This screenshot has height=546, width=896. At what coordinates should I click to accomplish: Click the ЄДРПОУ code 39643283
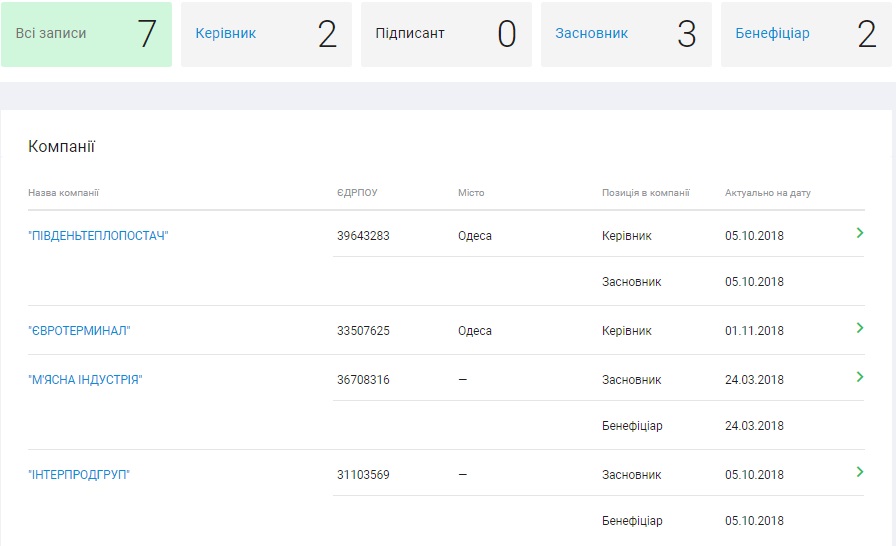[363, 236]
